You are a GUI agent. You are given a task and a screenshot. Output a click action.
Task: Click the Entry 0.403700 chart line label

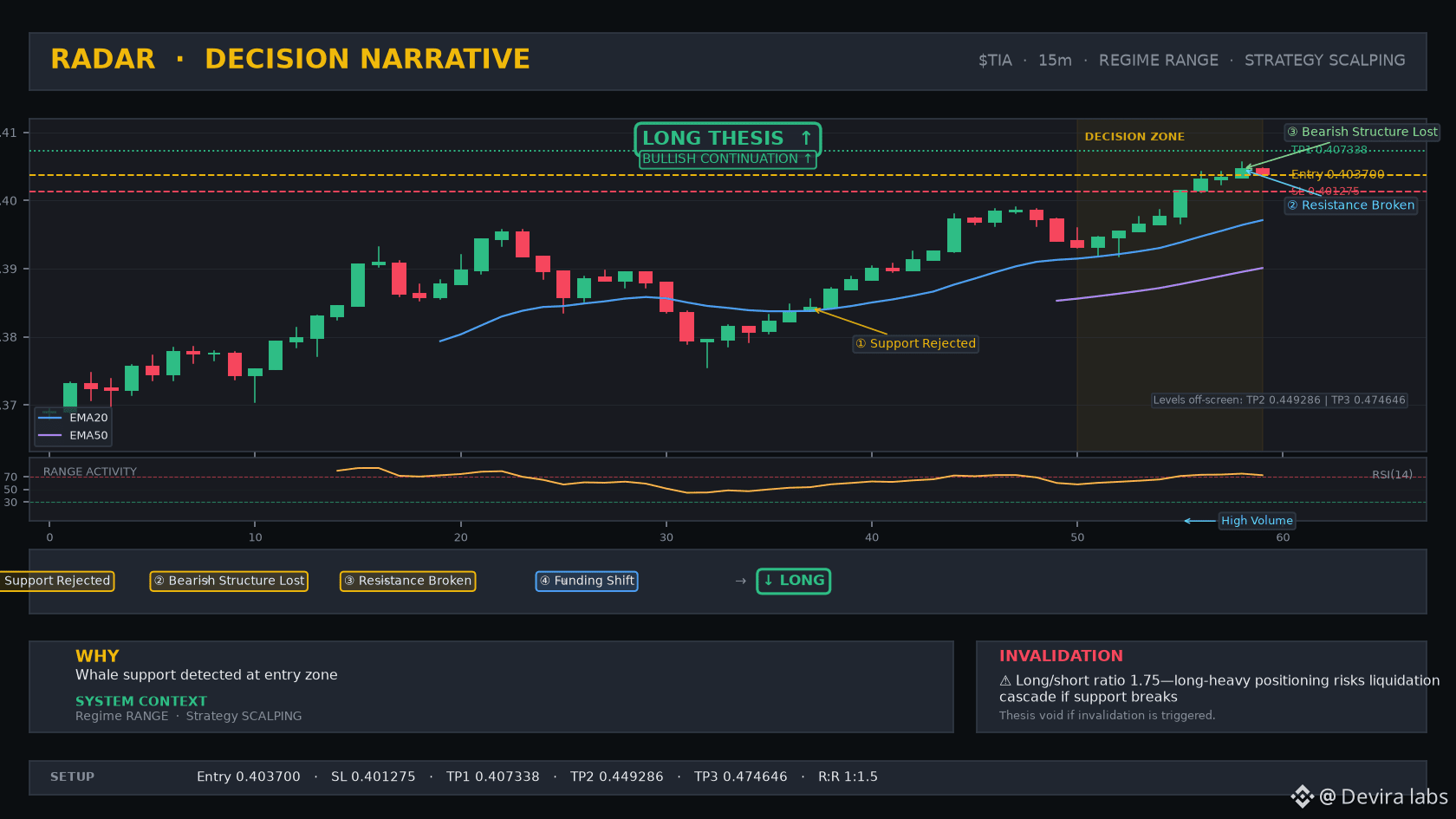pos(1338,174)
